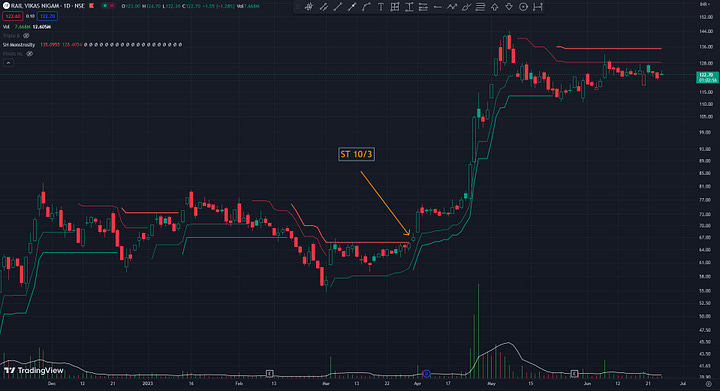Image resolution: width=720 pixels, height=391 pixels.
Task: Click the red sell price 122.60 button
Action: [x=13, y=16]
